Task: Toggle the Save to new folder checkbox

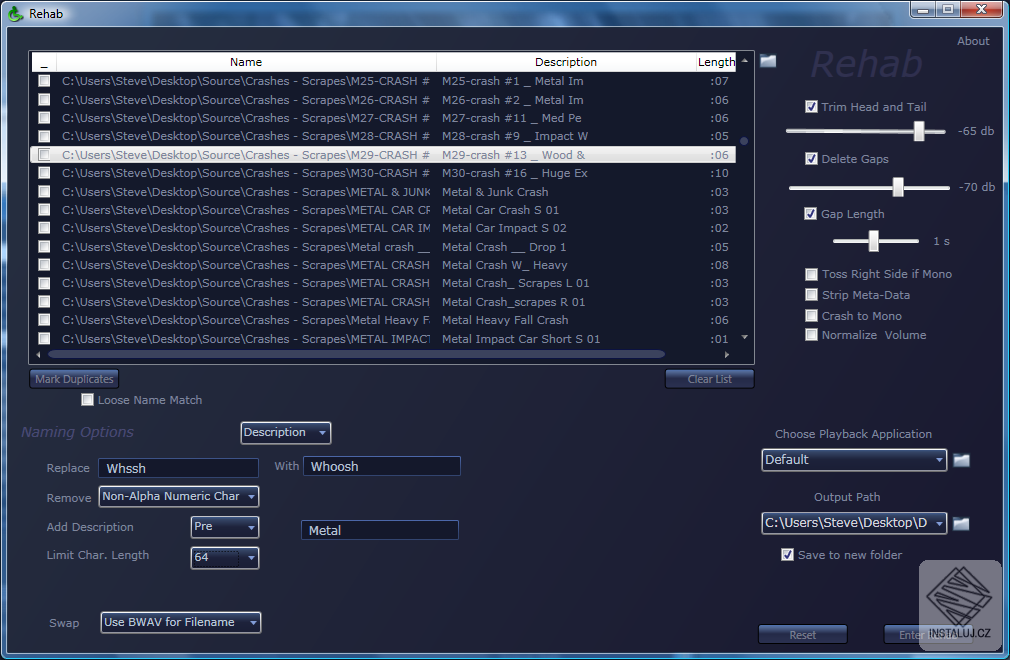Action: 787,555
